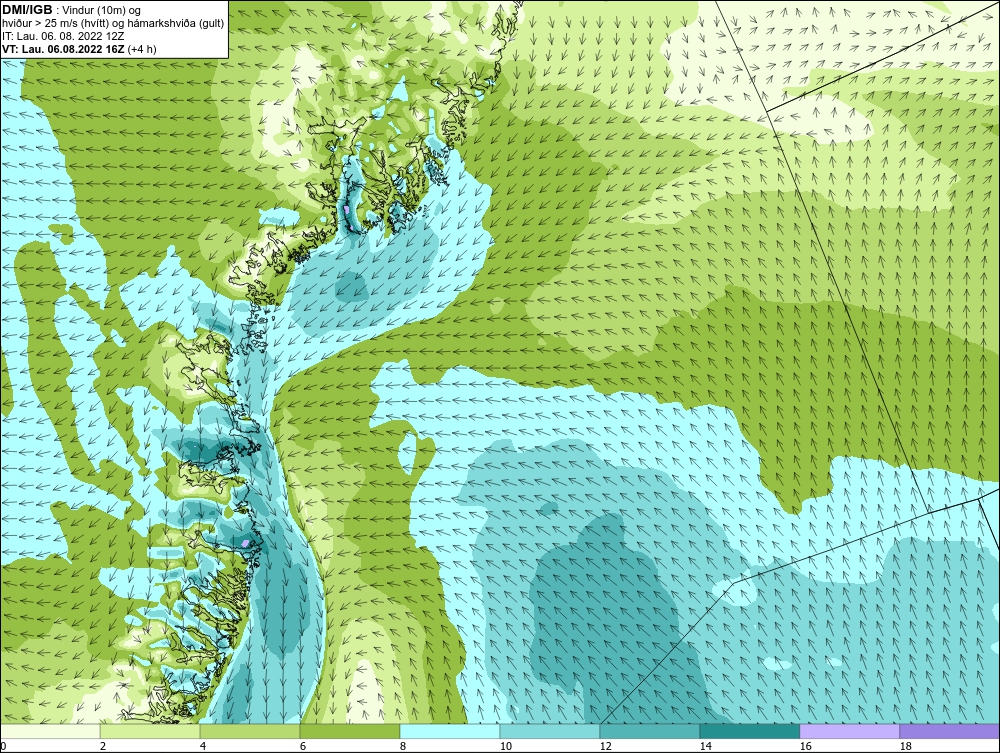Click the '8' legend scale value

click(x=402, y=746)
